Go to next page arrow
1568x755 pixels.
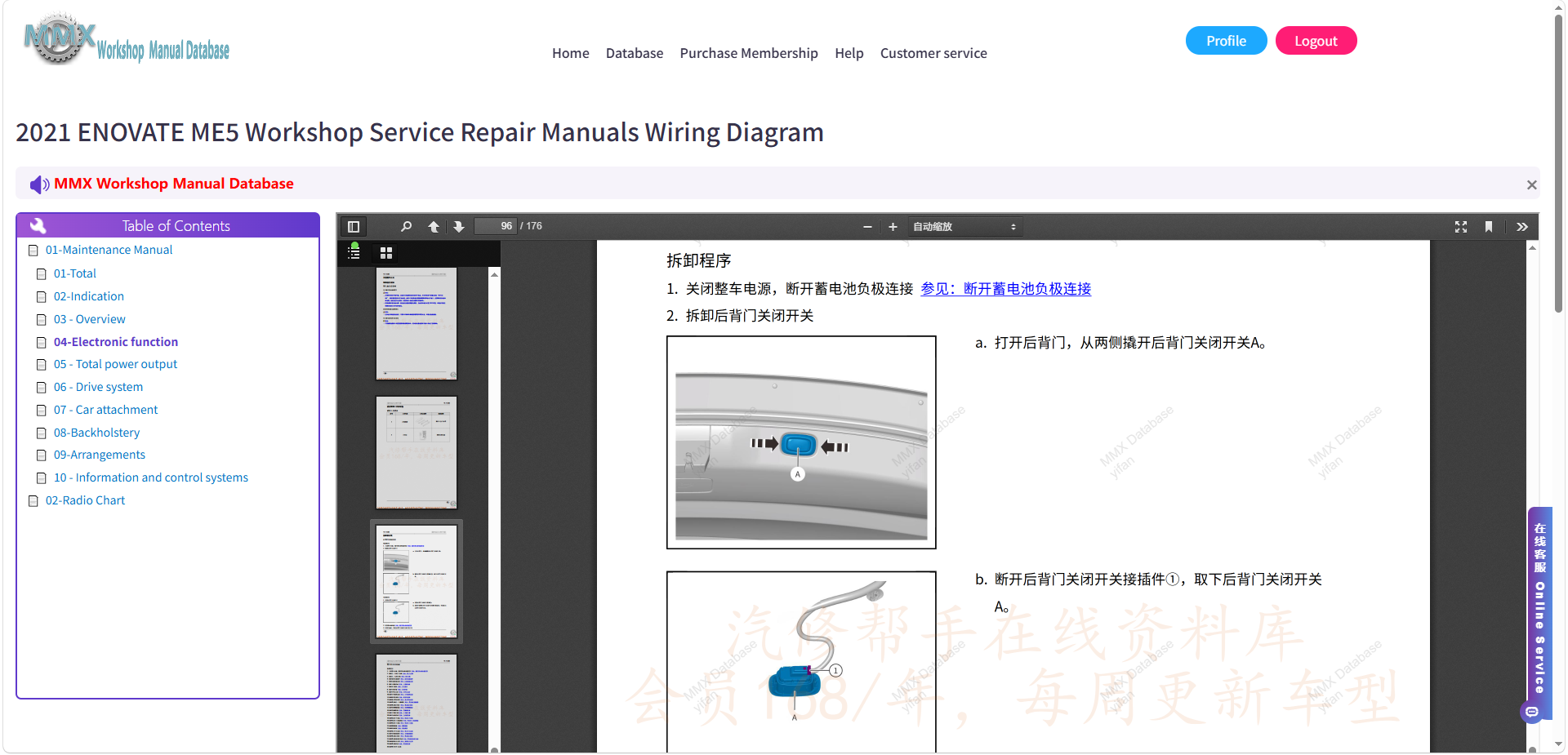tap(459, 227)
